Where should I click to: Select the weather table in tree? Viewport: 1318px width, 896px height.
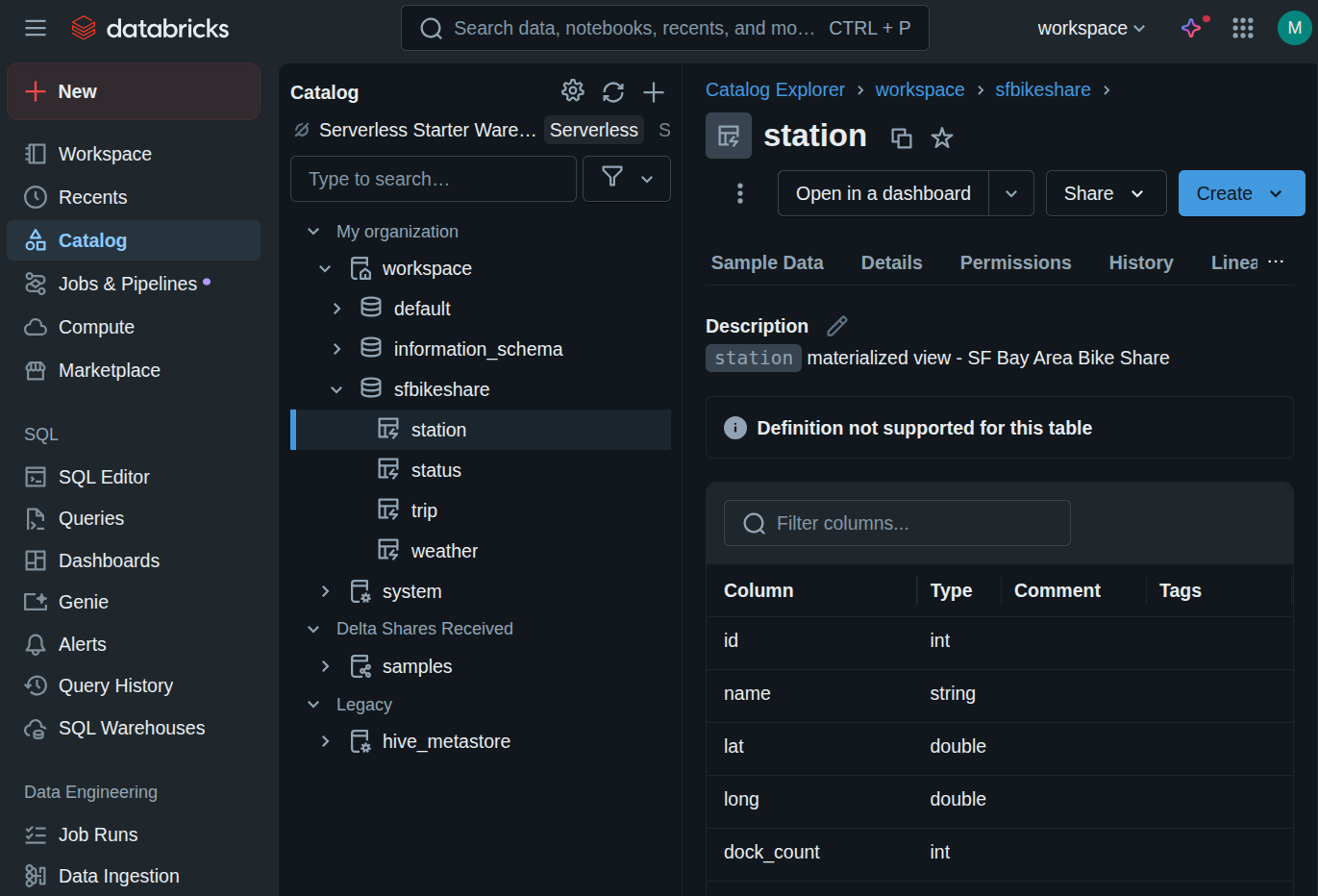click(x=443, y=551)
